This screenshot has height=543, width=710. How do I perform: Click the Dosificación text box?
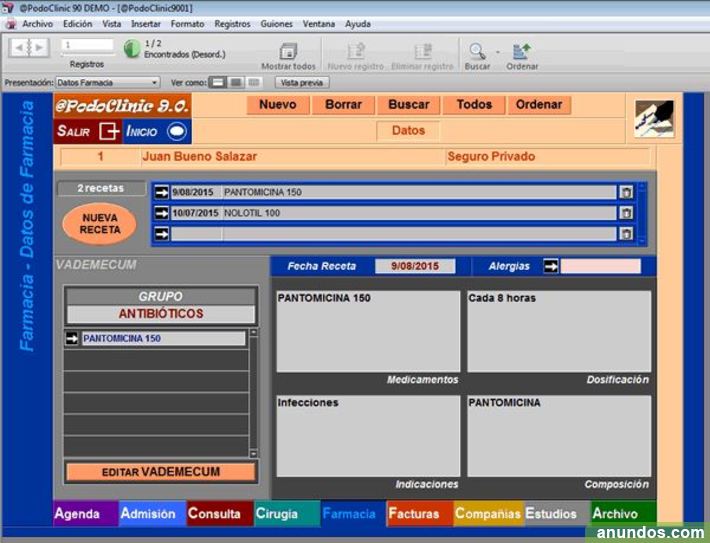(559, 331)
